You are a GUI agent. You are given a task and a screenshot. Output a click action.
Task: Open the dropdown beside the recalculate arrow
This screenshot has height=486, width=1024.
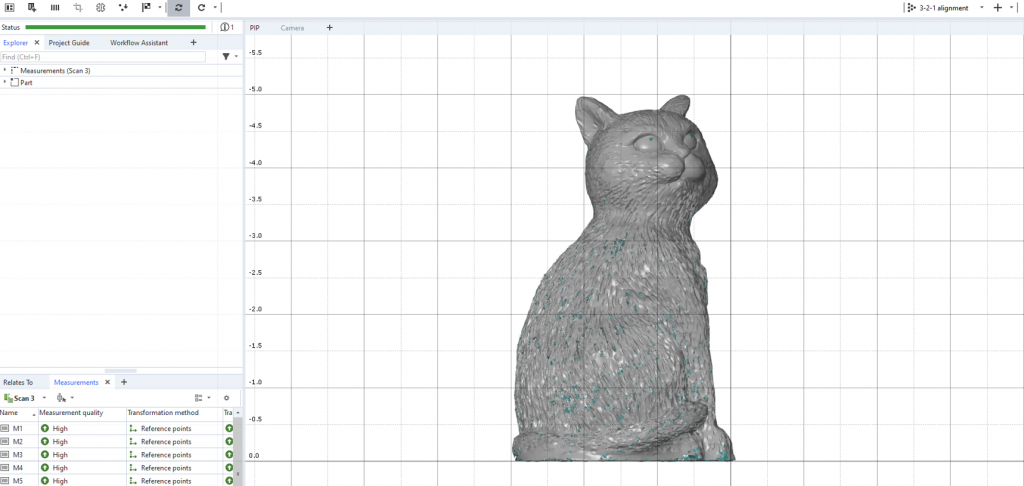[x=214, y=8]
